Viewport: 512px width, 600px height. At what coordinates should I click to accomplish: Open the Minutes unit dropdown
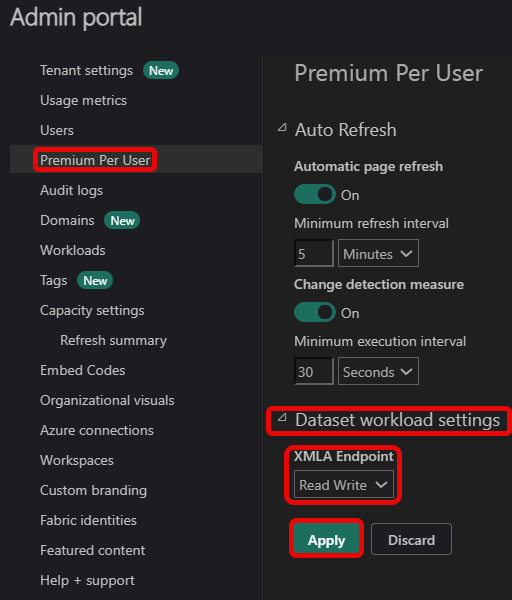pyautogui.click(x=378, y=253)
